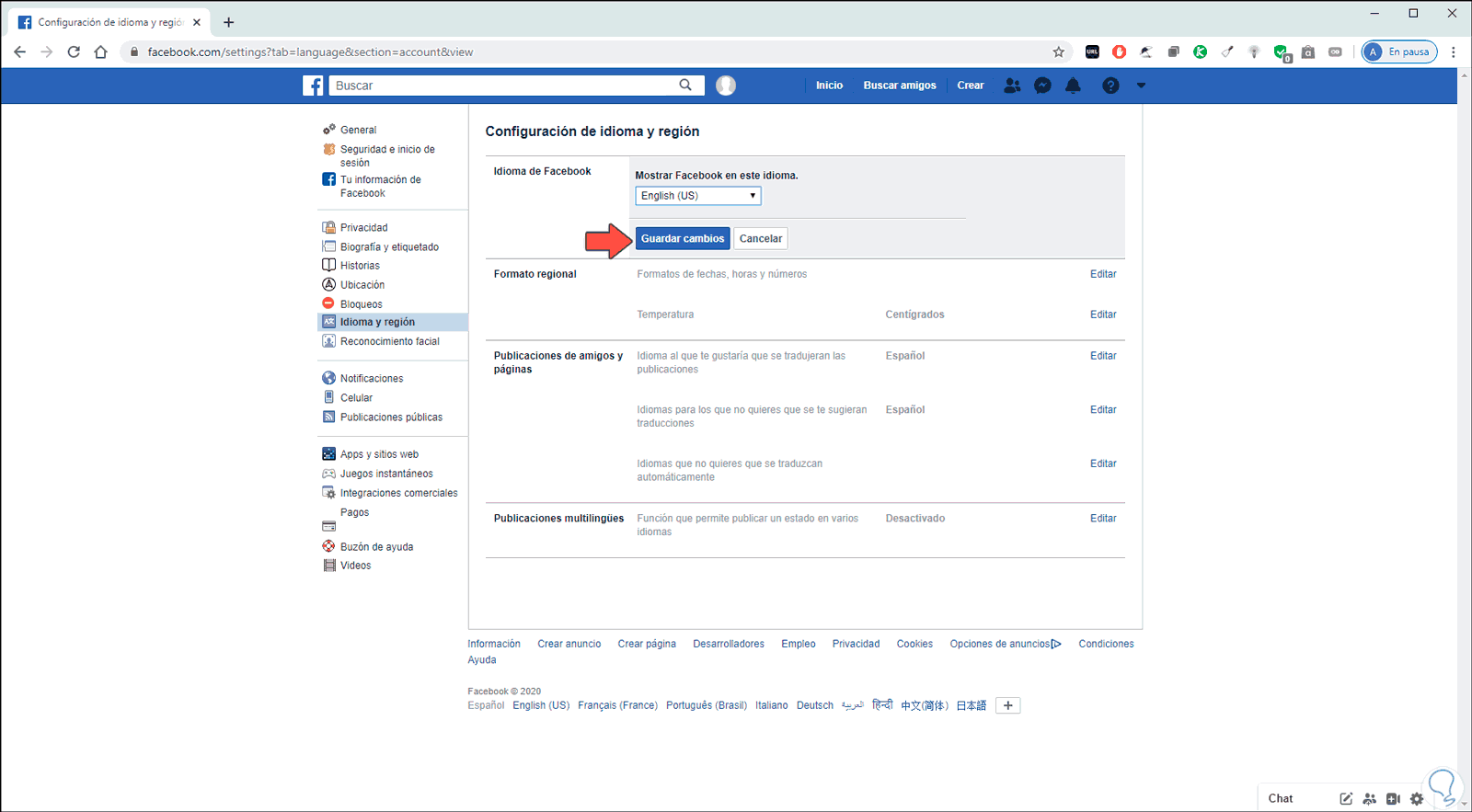Click the black URL extension icon

point(1092,52)
